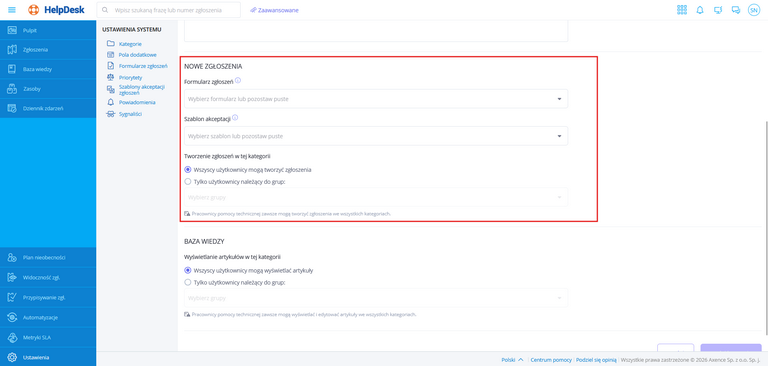Click the Przypisywanie zgł. sidebar icon
This screenshot has width=768, height=366.
pyautogui.click(x=12, y=297)
